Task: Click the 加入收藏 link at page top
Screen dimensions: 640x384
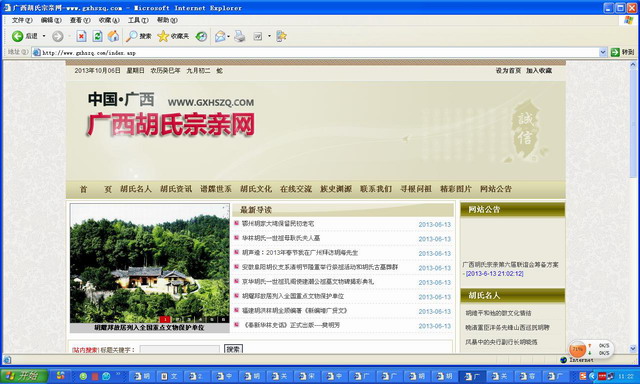Action: pyautogui.click(x=539, y=71)
